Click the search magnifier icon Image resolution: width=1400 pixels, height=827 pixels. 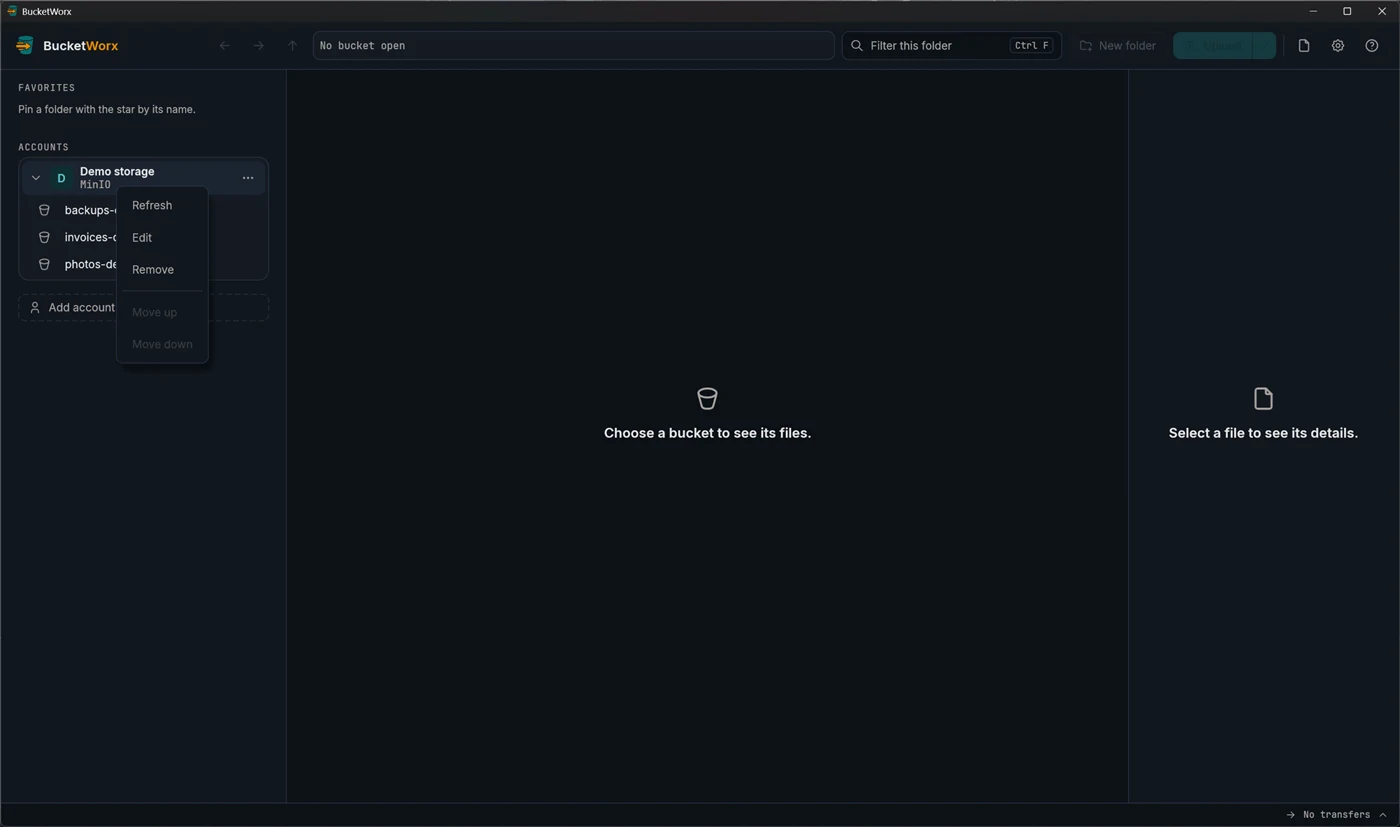click(x=857, y=46)
